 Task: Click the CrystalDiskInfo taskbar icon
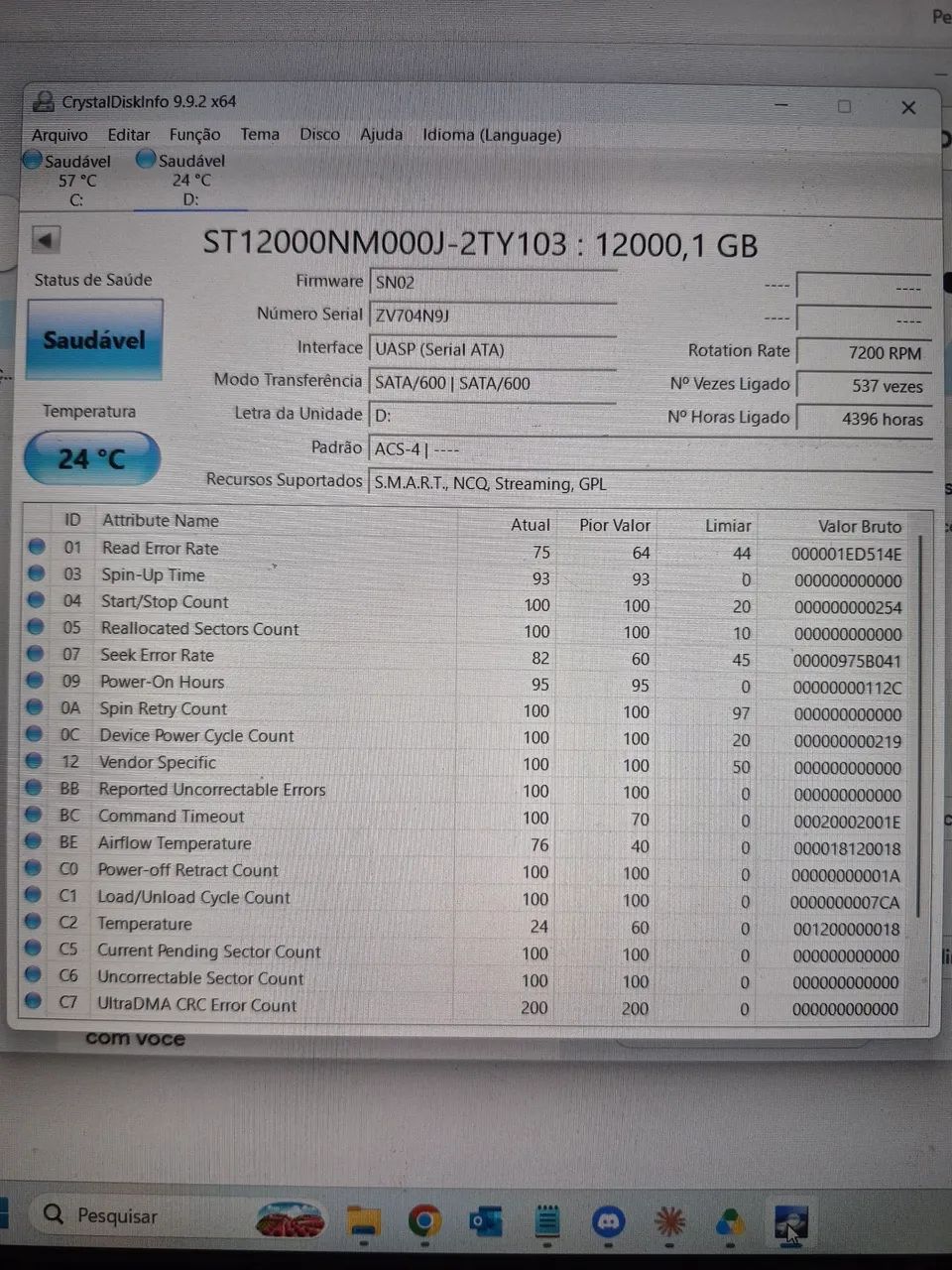pyautogui.click(x=791, y=1222)
